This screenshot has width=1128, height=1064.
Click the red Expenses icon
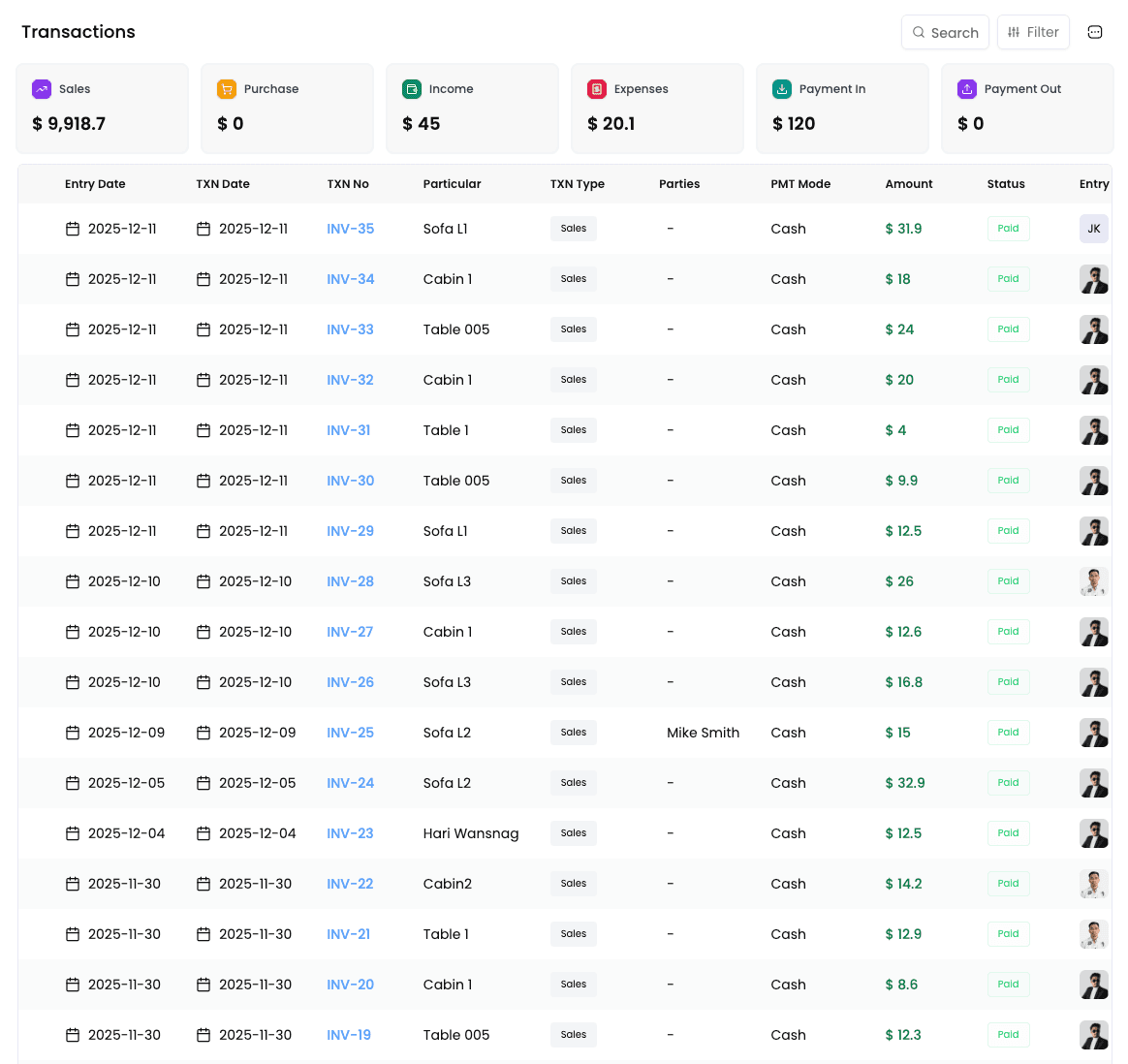pyautogui.click(x=597, y=89)
